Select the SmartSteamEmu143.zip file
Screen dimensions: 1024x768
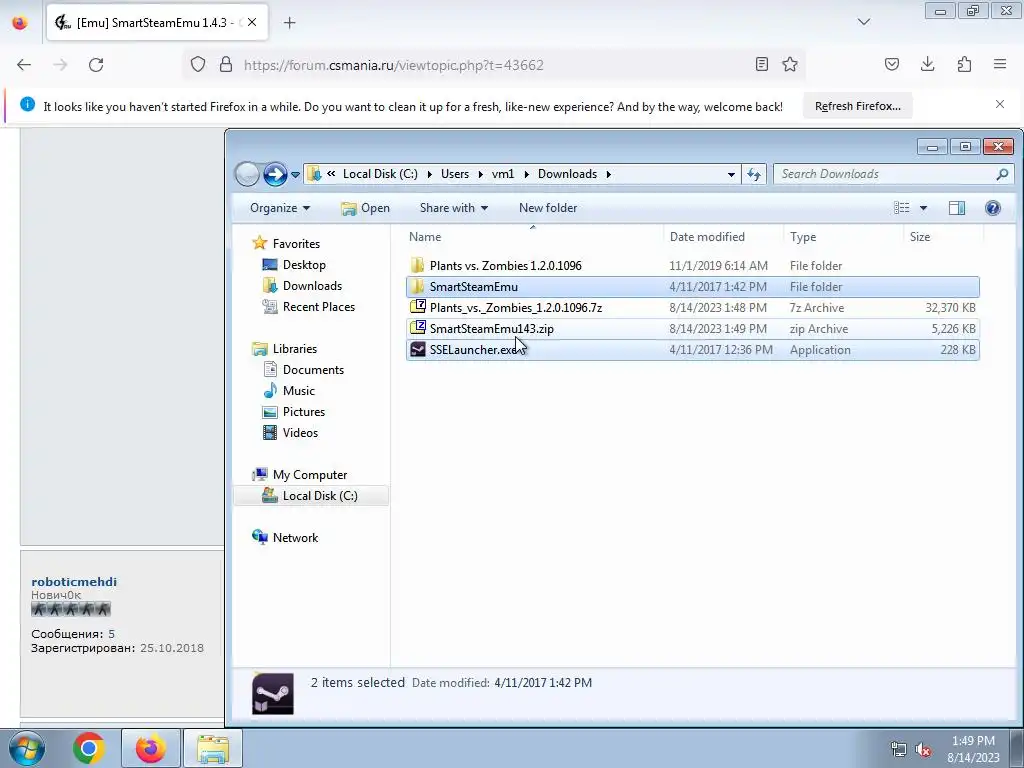coord(692,328)
